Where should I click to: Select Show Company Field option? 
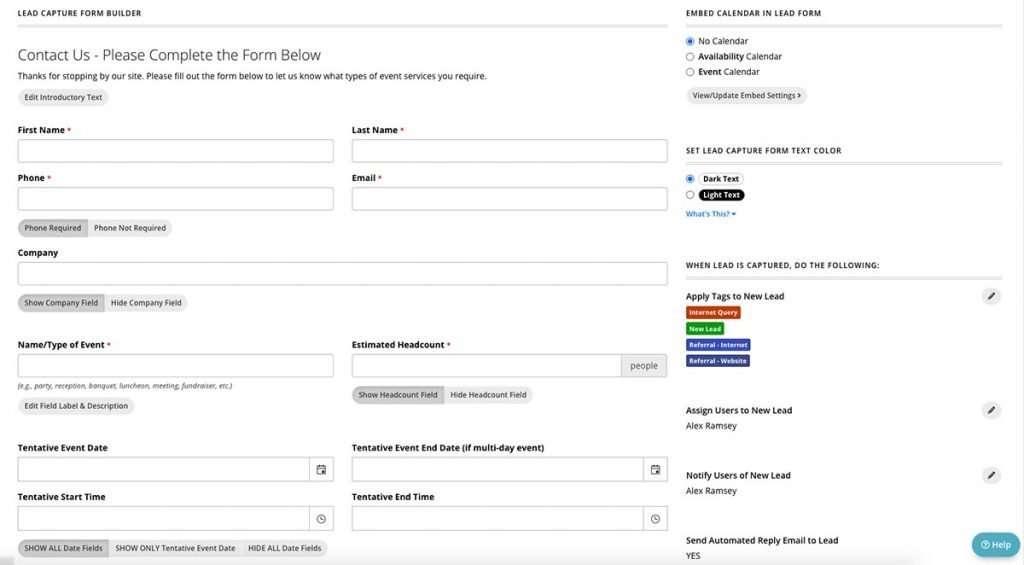click(x=61, y=303)
